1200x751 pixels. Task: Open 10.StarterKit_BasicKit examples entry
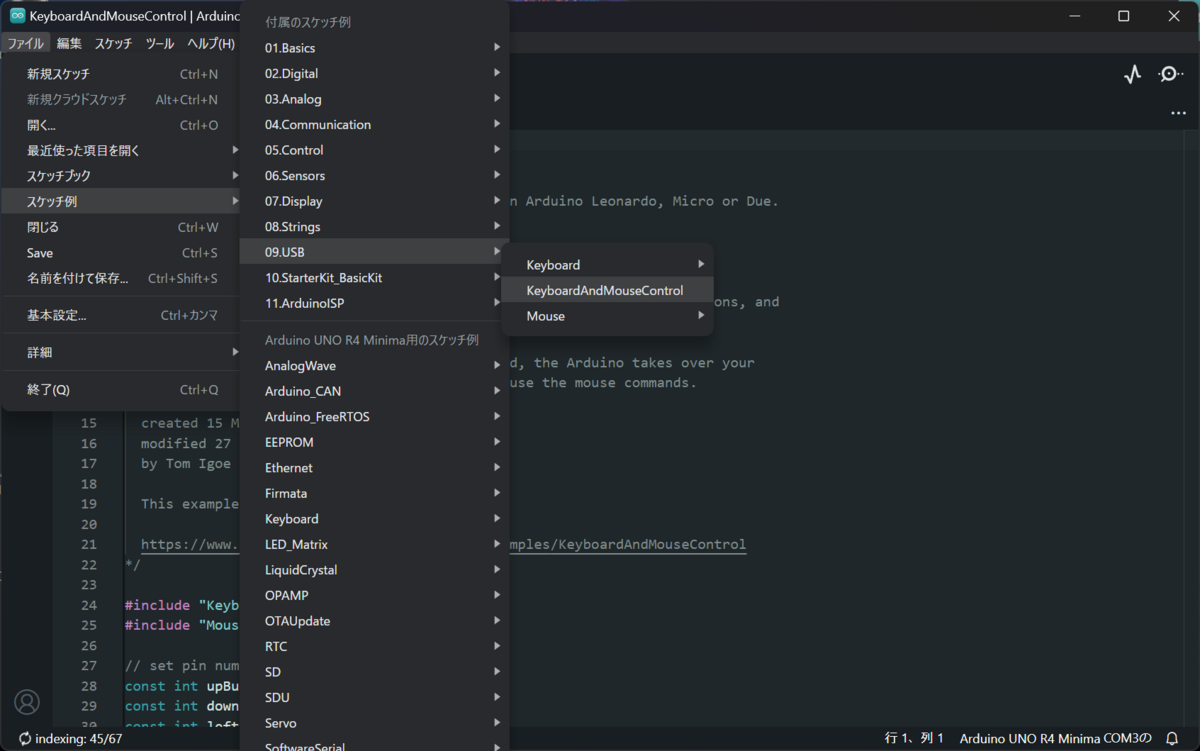click(x=375, y=277)
